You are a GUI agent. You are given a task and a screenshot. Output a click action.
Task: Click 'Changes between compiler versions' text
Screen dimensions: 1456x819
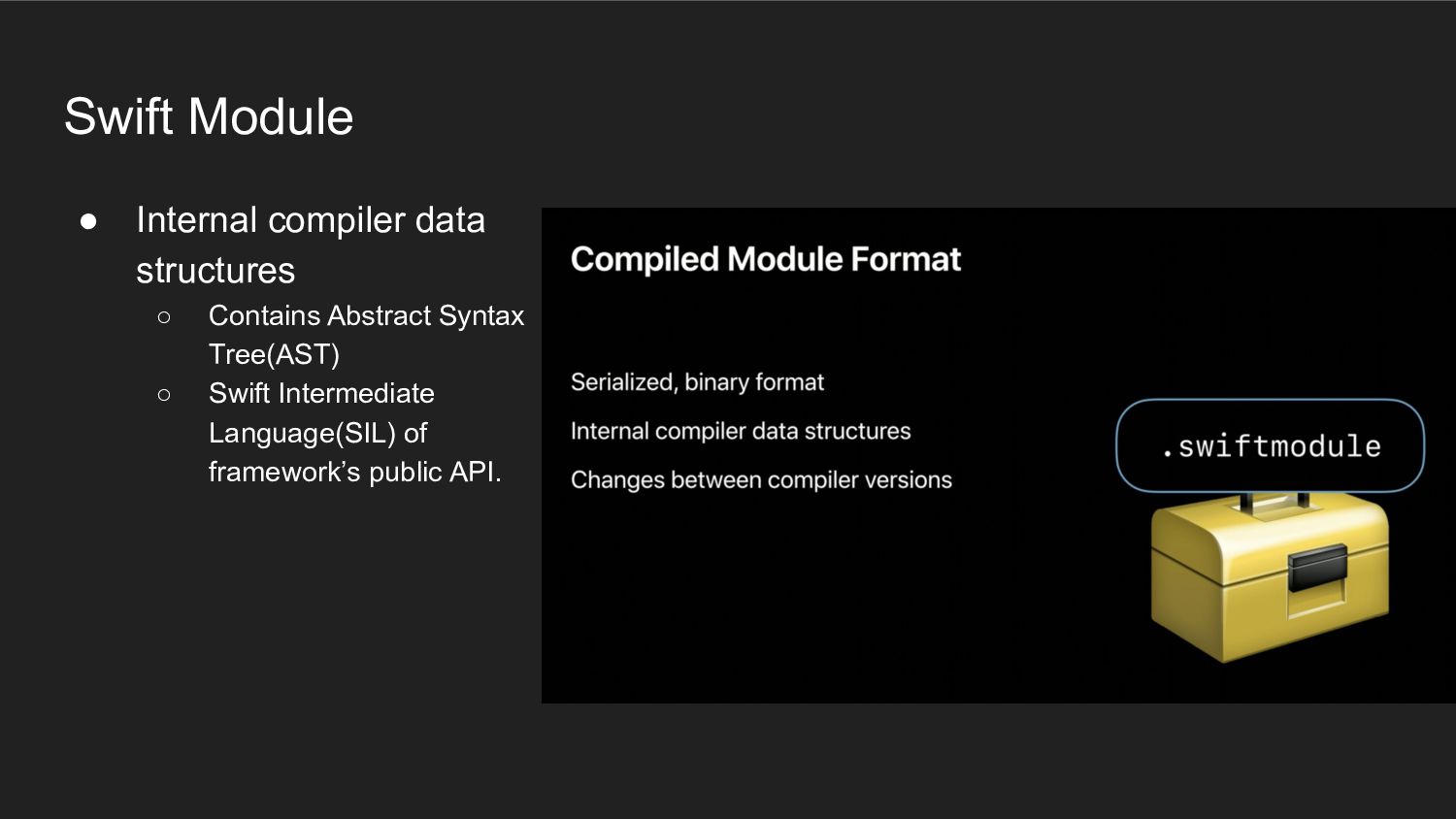pyautogui.click(x=761, y=480)
